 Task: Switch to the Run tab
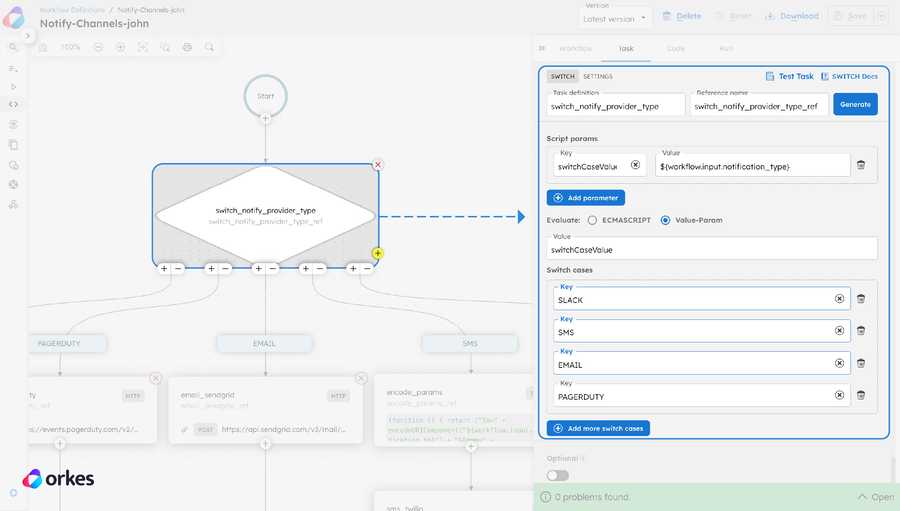click(726, 49)
